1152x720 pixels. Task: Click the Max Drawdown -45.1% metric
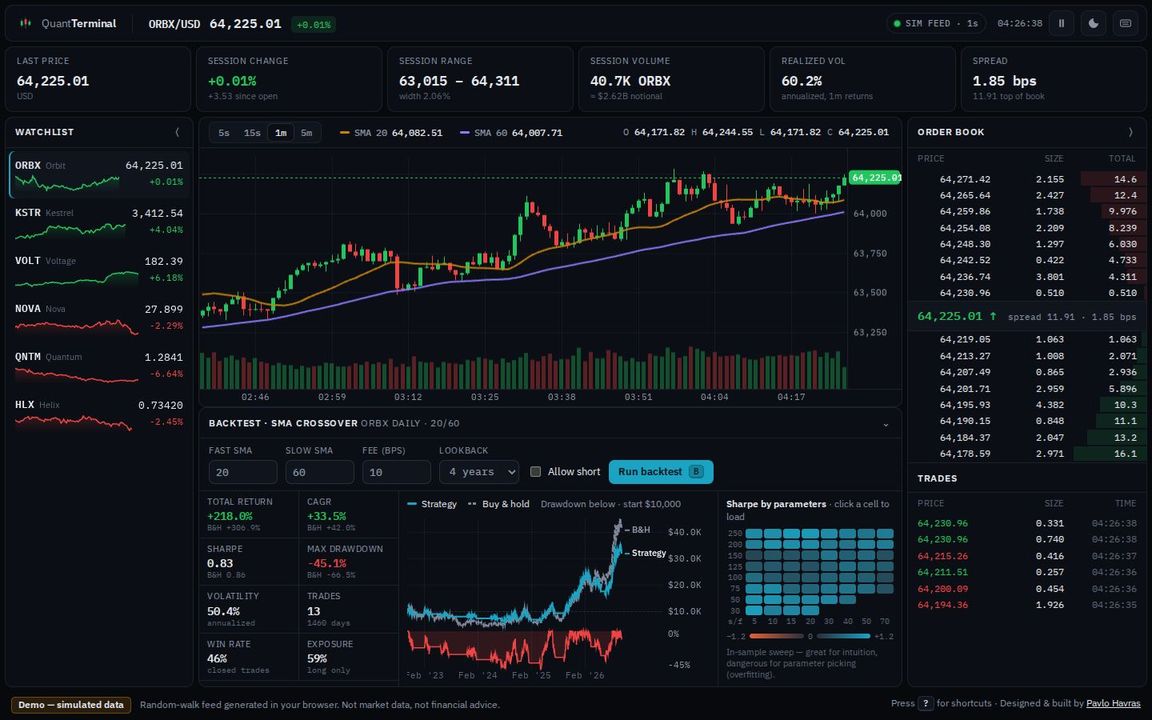350,562
